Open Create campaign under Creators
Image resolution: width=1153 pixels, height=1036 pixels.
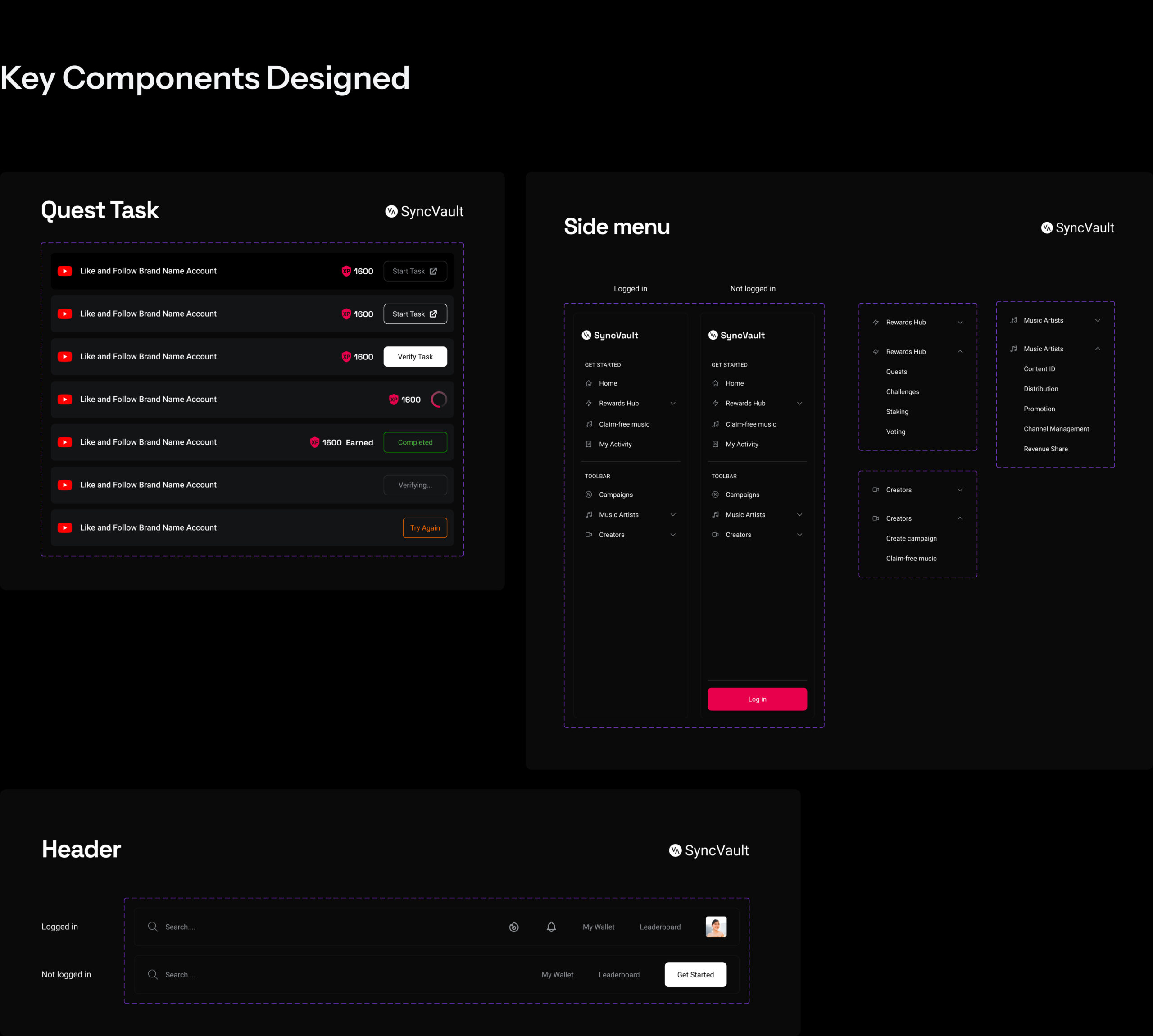click(x=911, y=538)
